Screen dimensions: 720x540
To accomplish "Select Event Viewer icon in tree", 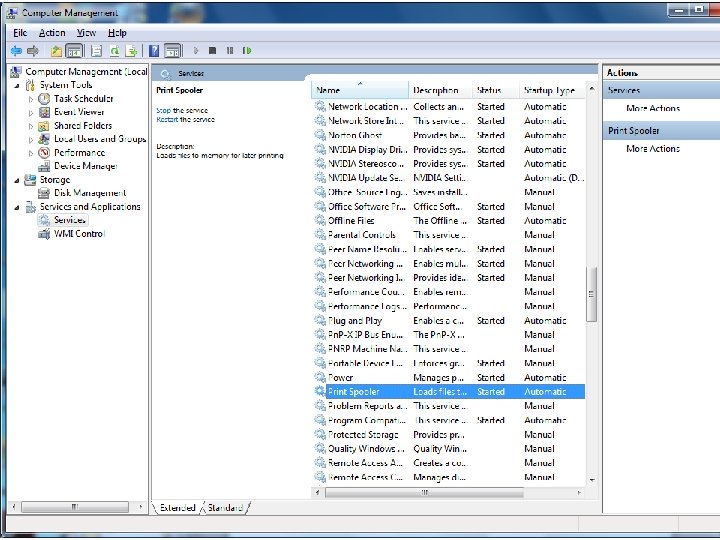I will pos(44,112).
